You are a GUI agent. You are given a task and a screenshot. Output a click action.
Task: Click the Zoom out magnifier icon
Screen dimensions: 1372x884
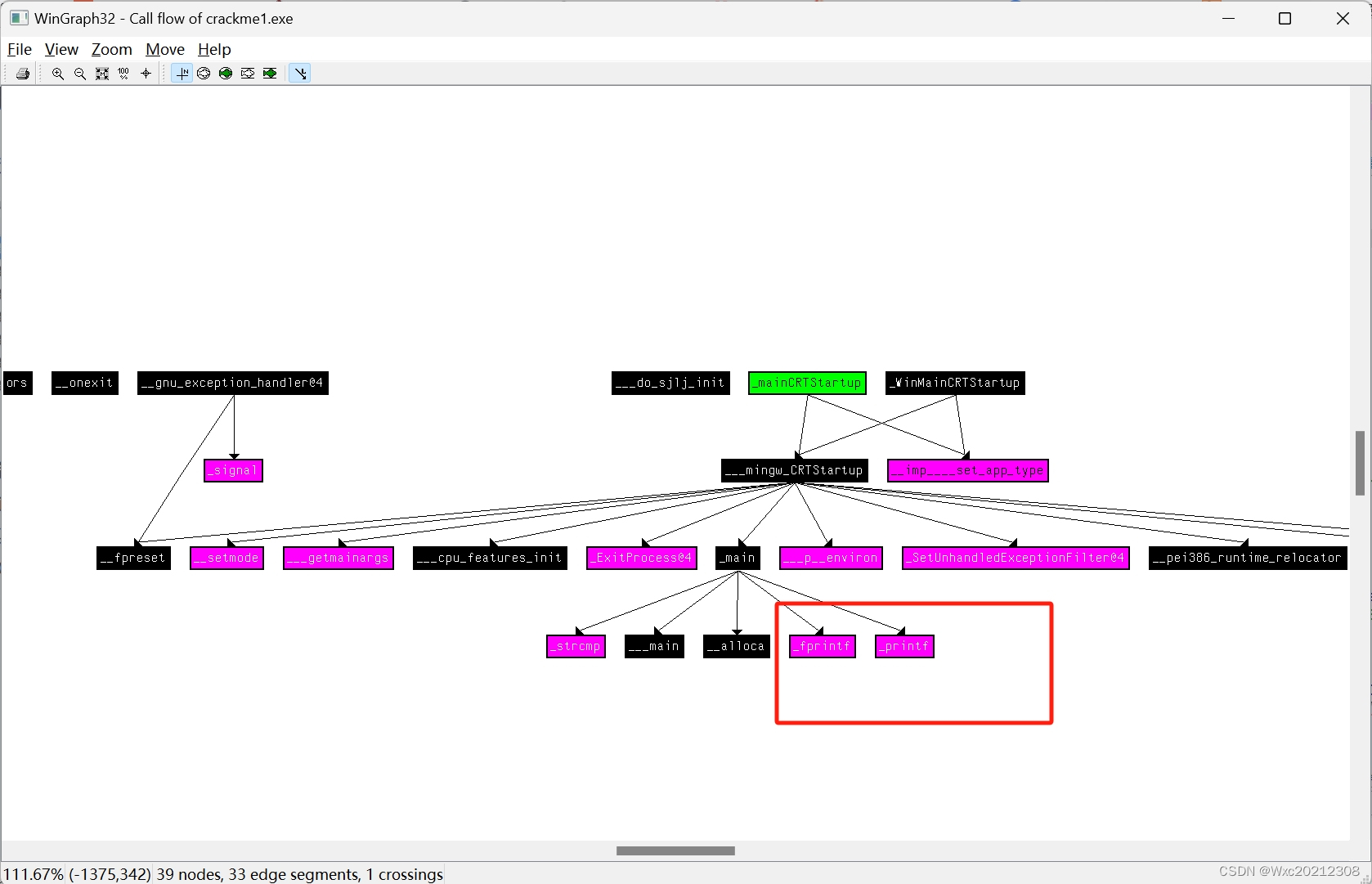click(x=80, y=74)
